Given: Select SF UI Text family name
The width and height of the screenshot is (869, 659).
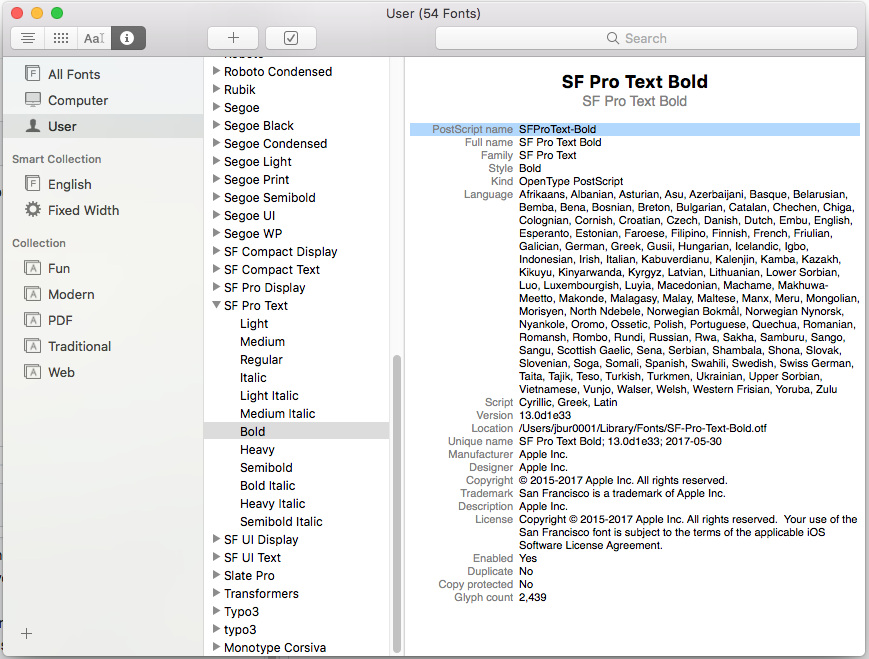Looking at the screenshot, I should pyautogui.click(x=252, y=558).
